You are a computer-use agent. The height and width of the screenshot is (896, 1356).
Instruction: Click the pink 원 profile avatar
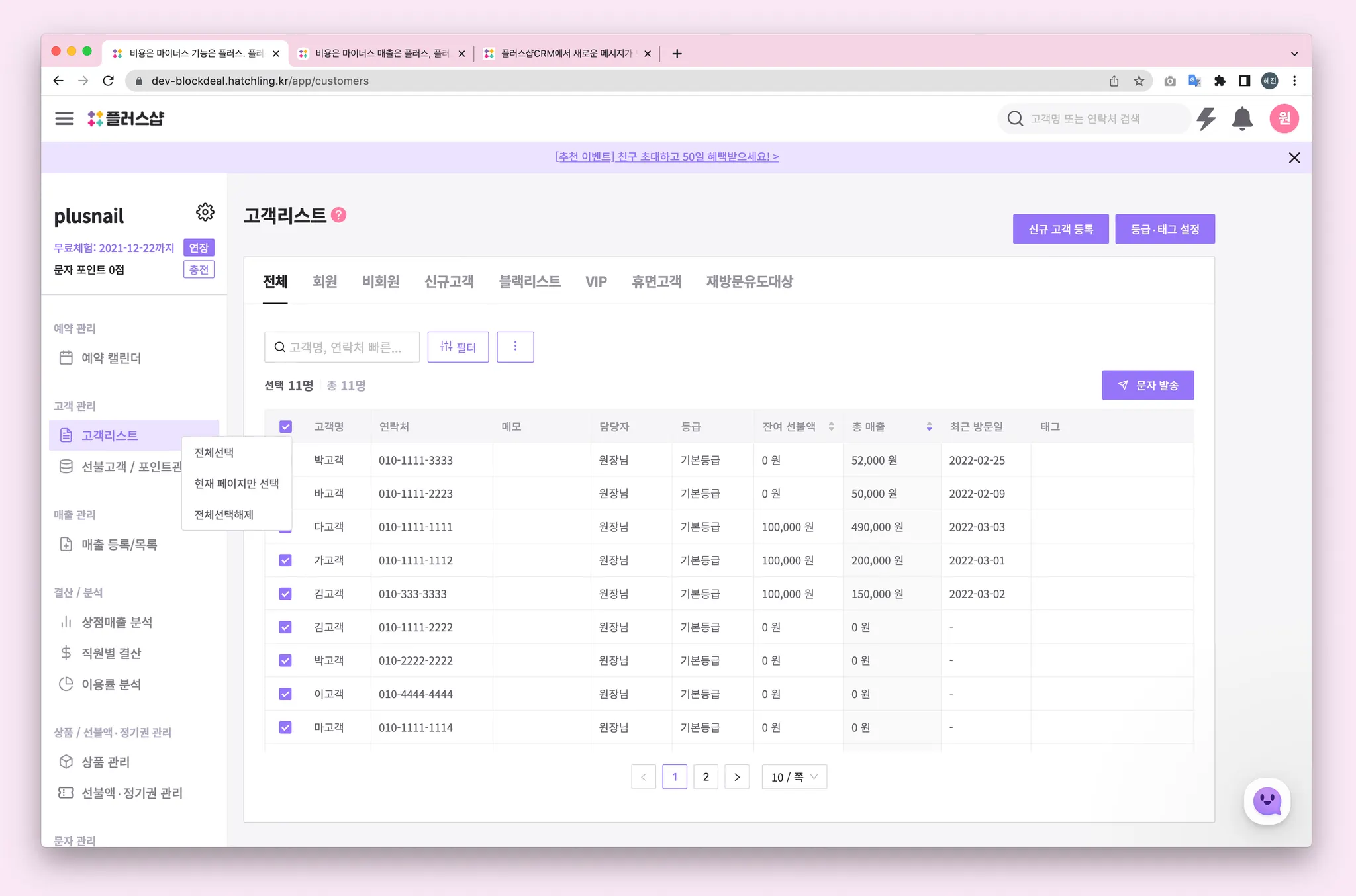click(x=1284, y=119)
